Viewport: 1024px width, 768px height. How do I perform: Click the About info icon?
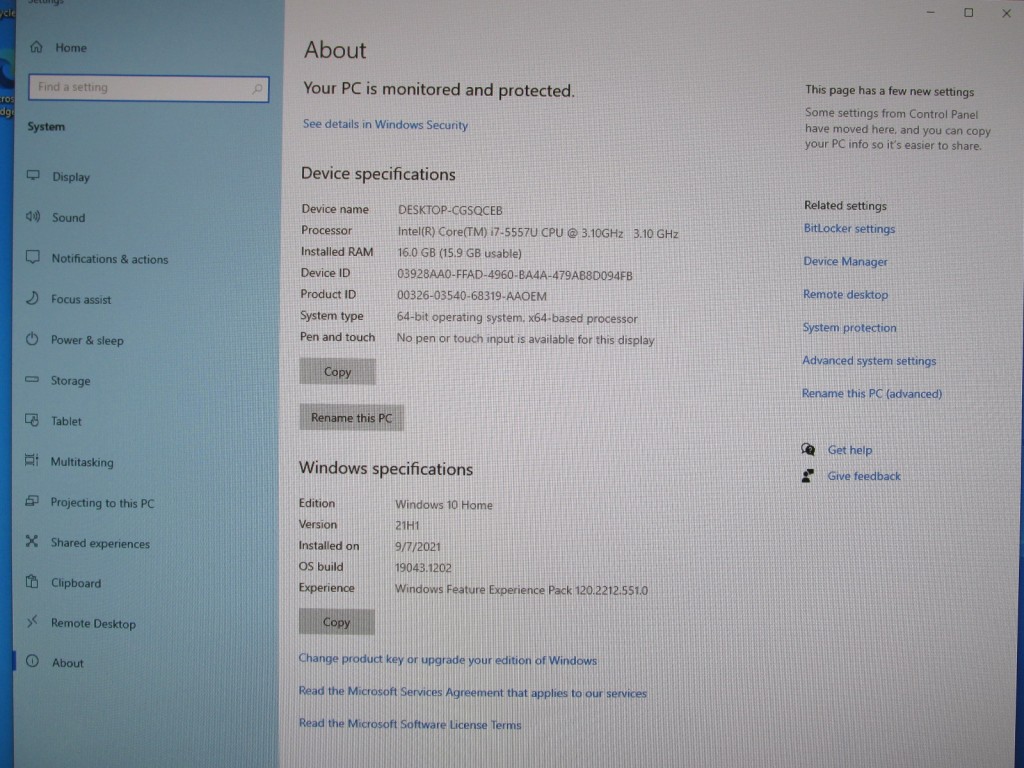tap(32, 662)
